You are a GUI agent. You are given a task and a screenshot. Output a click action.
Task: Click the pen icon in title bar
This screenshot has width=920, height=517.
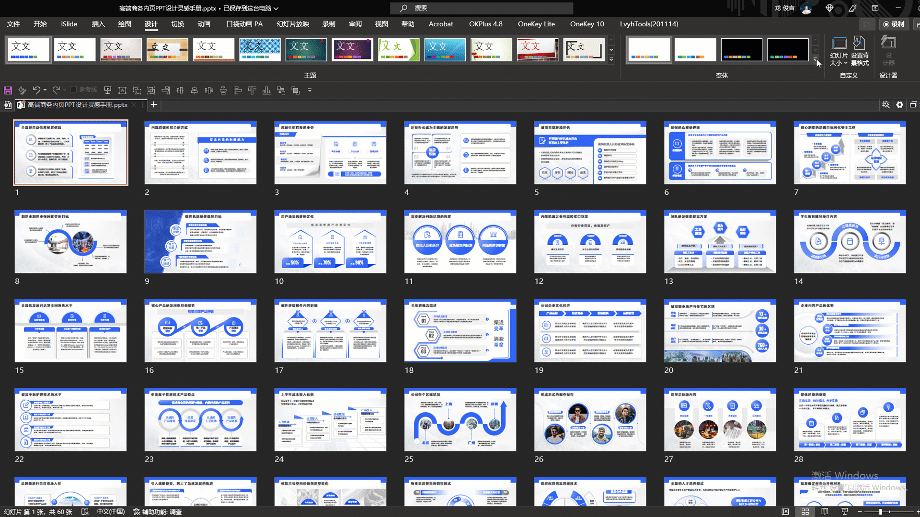point(852,8)
